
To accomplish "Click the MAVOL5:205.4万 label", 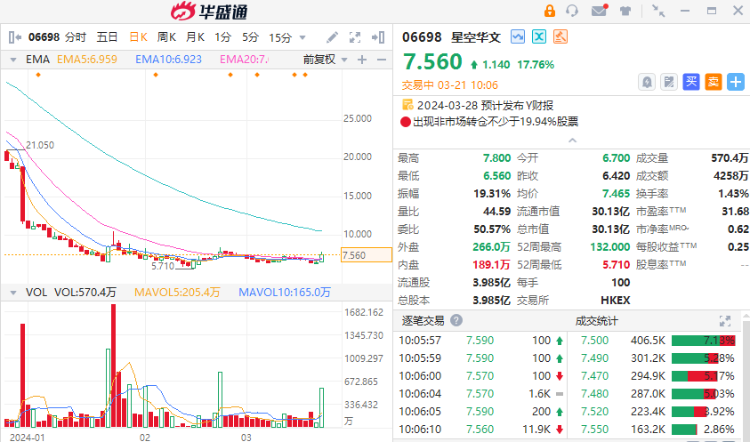I will click(177, 292).
